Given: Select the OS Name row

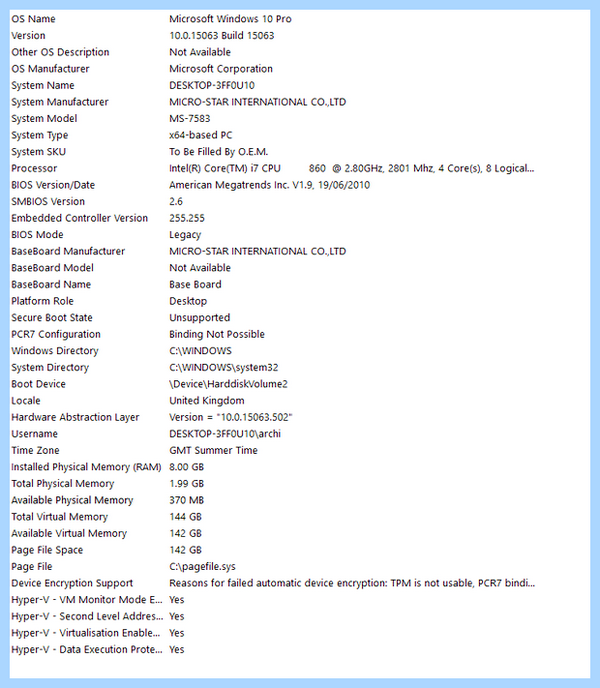Looking at the screenshot, I should pos(300,19).
